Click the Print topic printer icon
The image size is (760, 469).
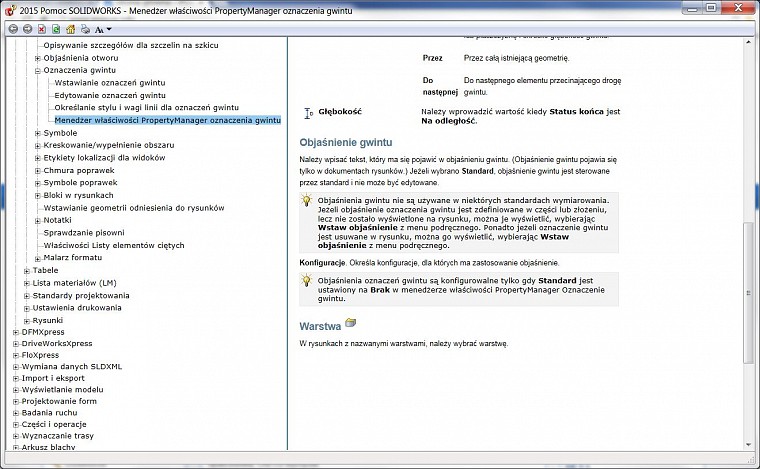(85, 29)
